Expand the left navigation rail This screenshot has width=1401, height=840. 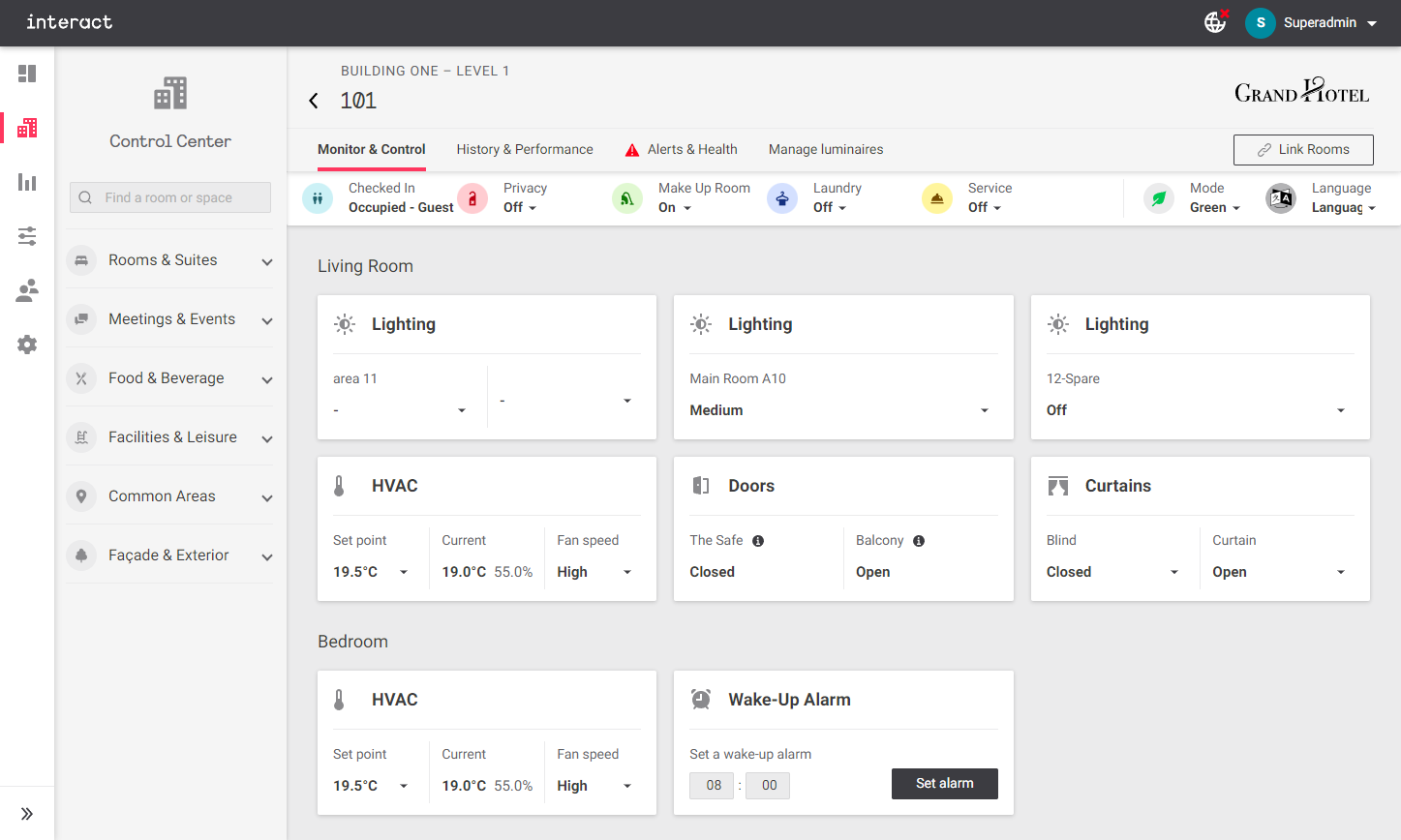tap(27, 814)
